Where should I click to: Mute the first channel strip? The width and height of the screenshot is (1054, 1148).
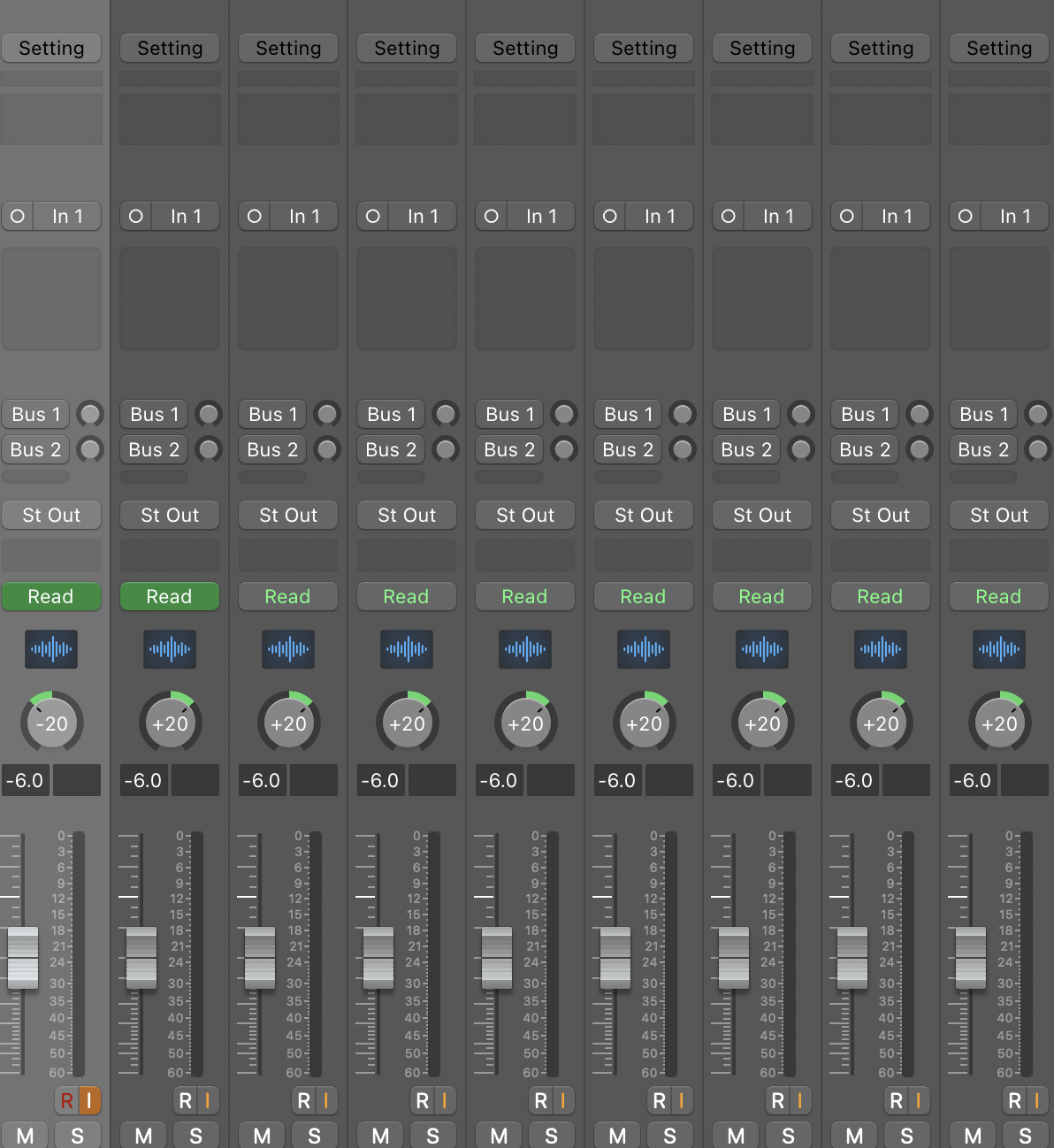[x=25, y=1136]
